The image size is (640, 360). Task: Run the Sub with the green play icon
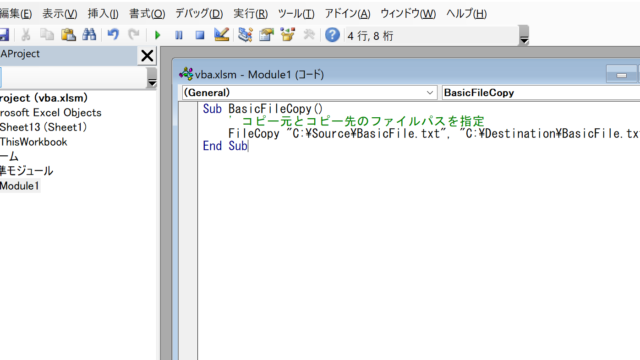point(158,36)
